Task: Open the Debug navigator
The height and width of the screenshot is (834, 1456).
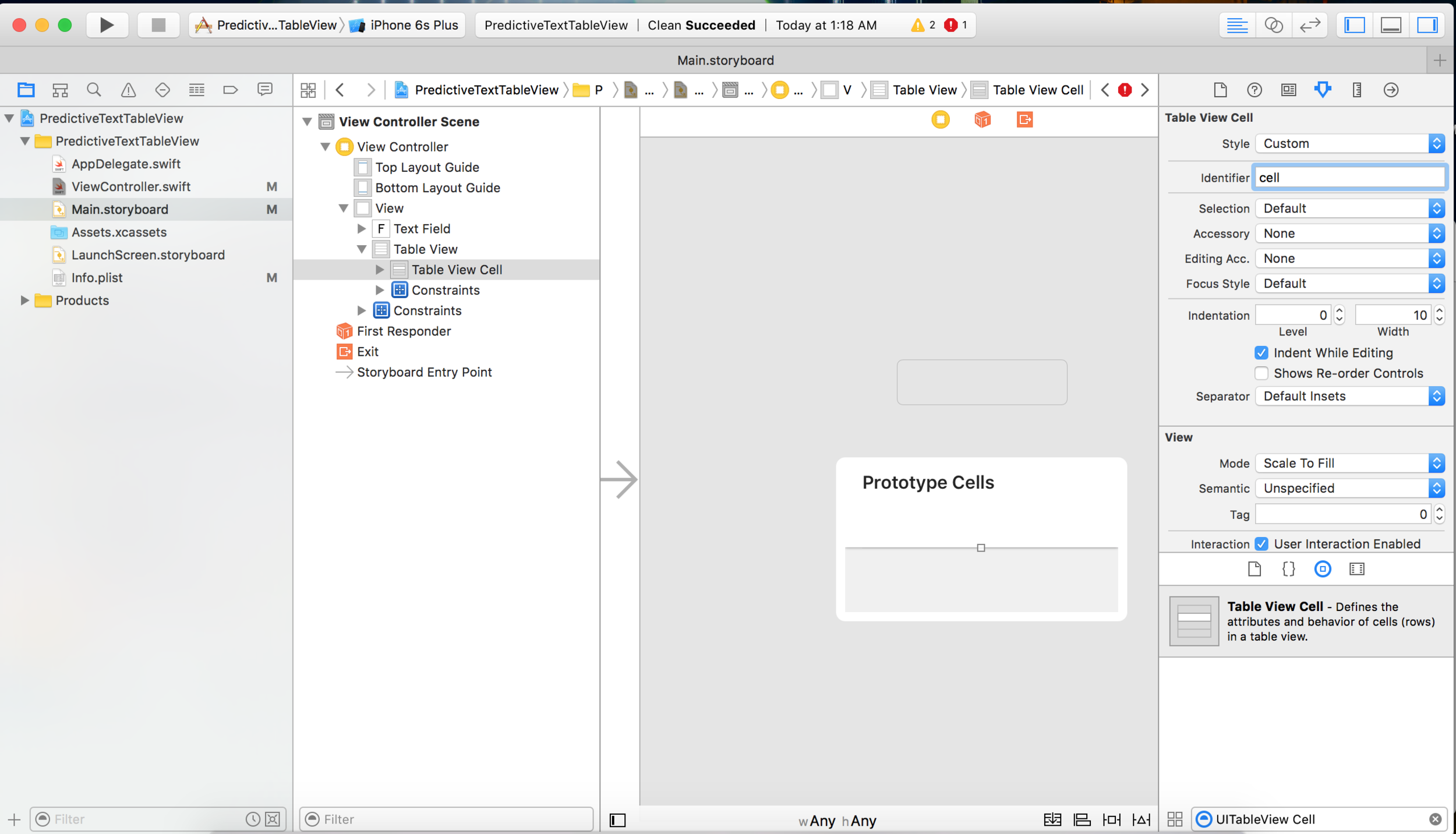Action: [196, 90]
